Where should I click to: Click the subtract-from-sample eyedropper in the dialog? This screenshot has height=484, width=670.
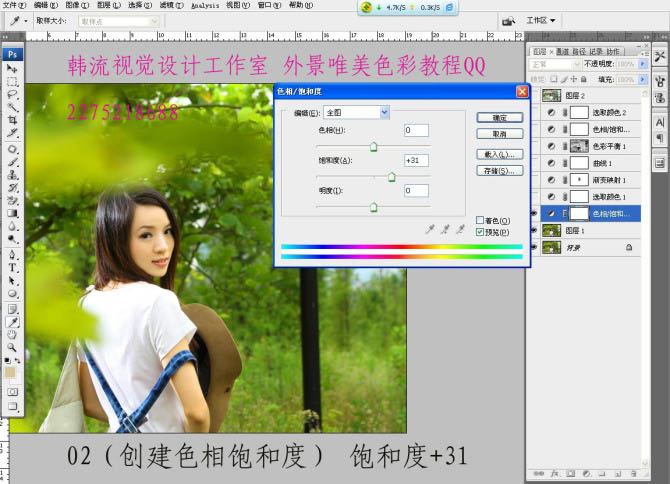point(460,229)
